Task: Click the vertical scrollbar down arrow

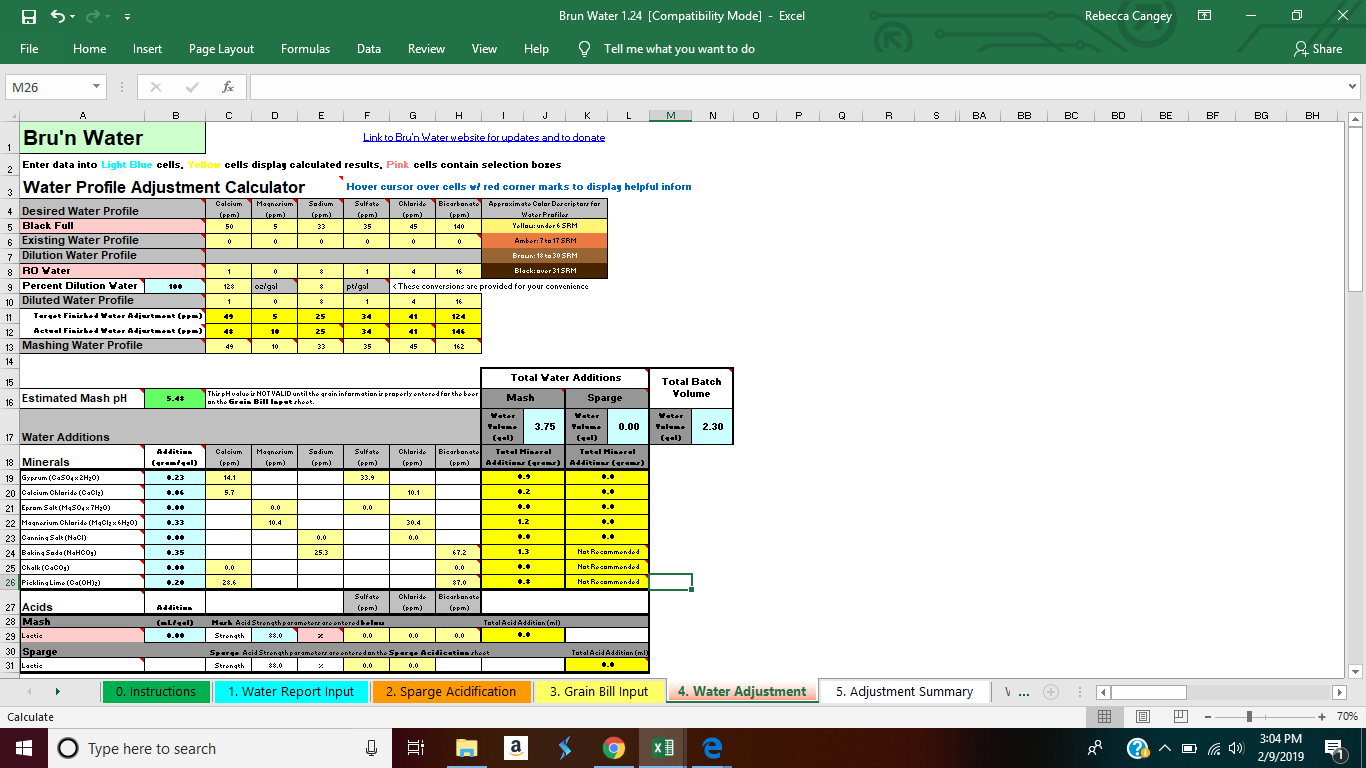Action: click(x=1355, y=671)
